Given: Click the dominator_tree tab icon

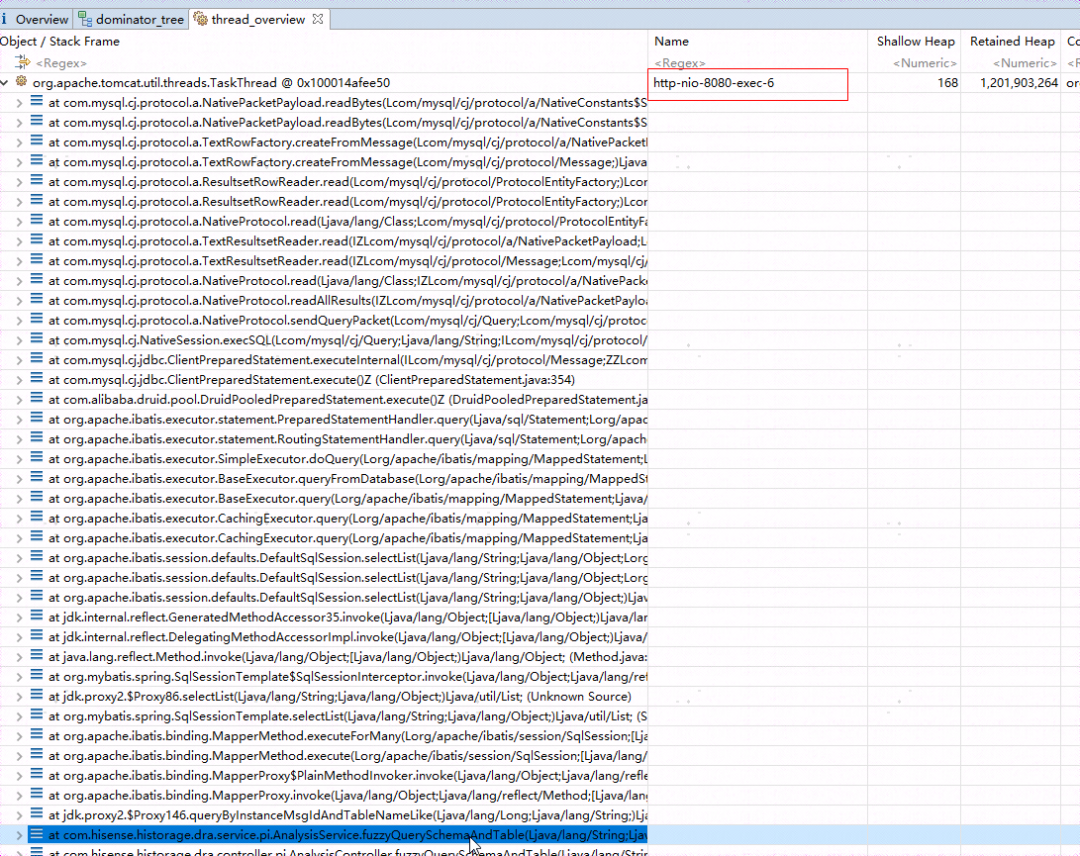Looking at the screenshot, I should click(85, 19).
